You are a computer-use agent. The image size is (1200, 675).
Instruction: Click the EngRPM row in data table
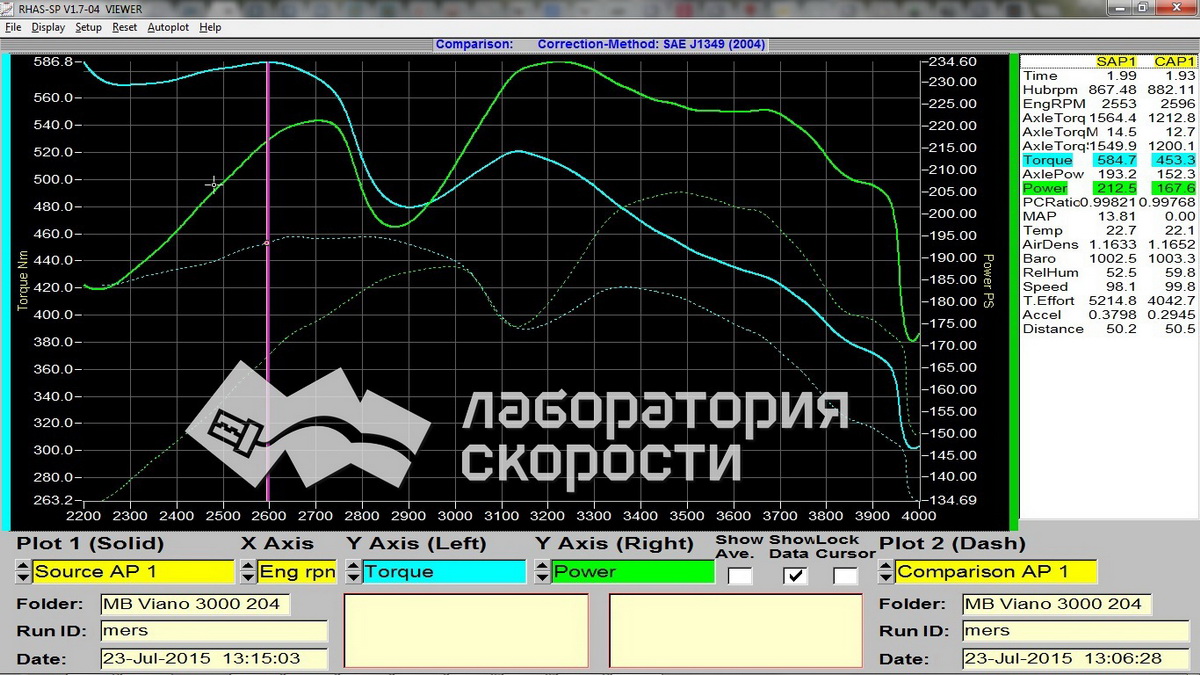(1109, 104)
